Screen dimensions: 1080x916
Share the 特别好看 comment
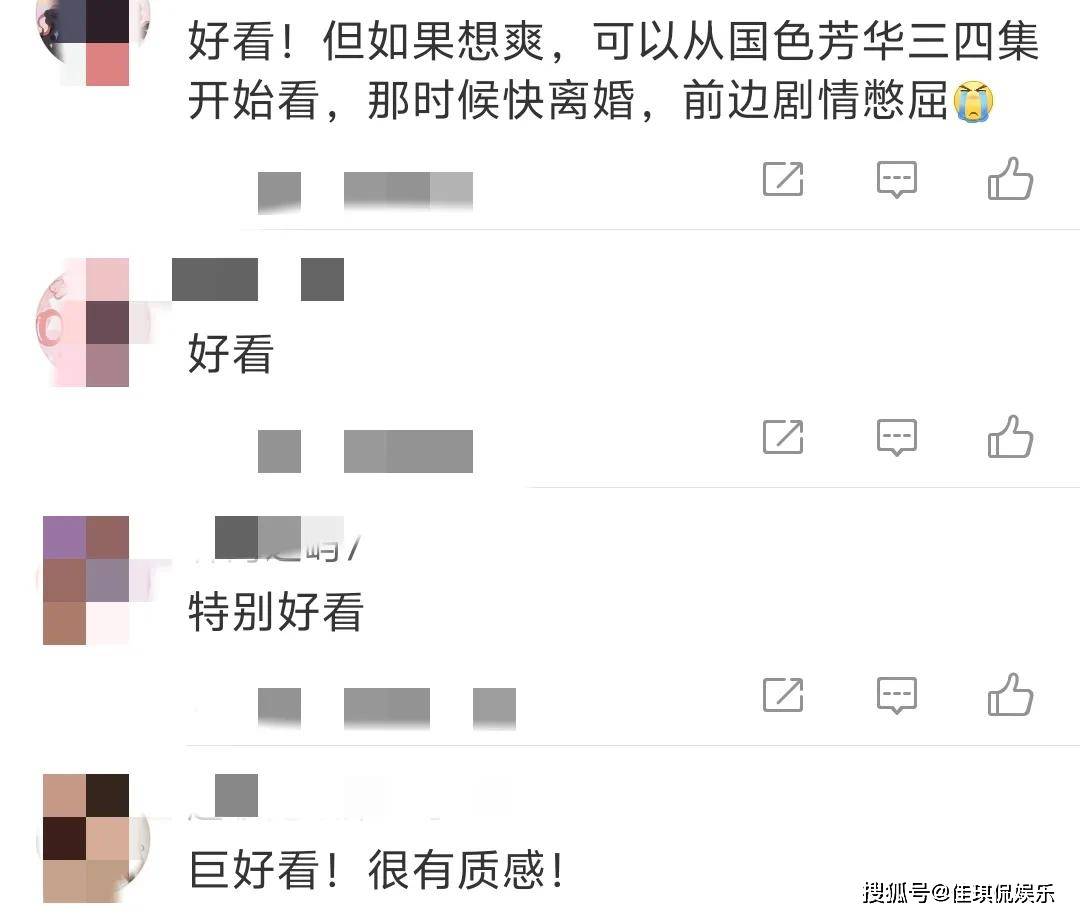(783, 694)
